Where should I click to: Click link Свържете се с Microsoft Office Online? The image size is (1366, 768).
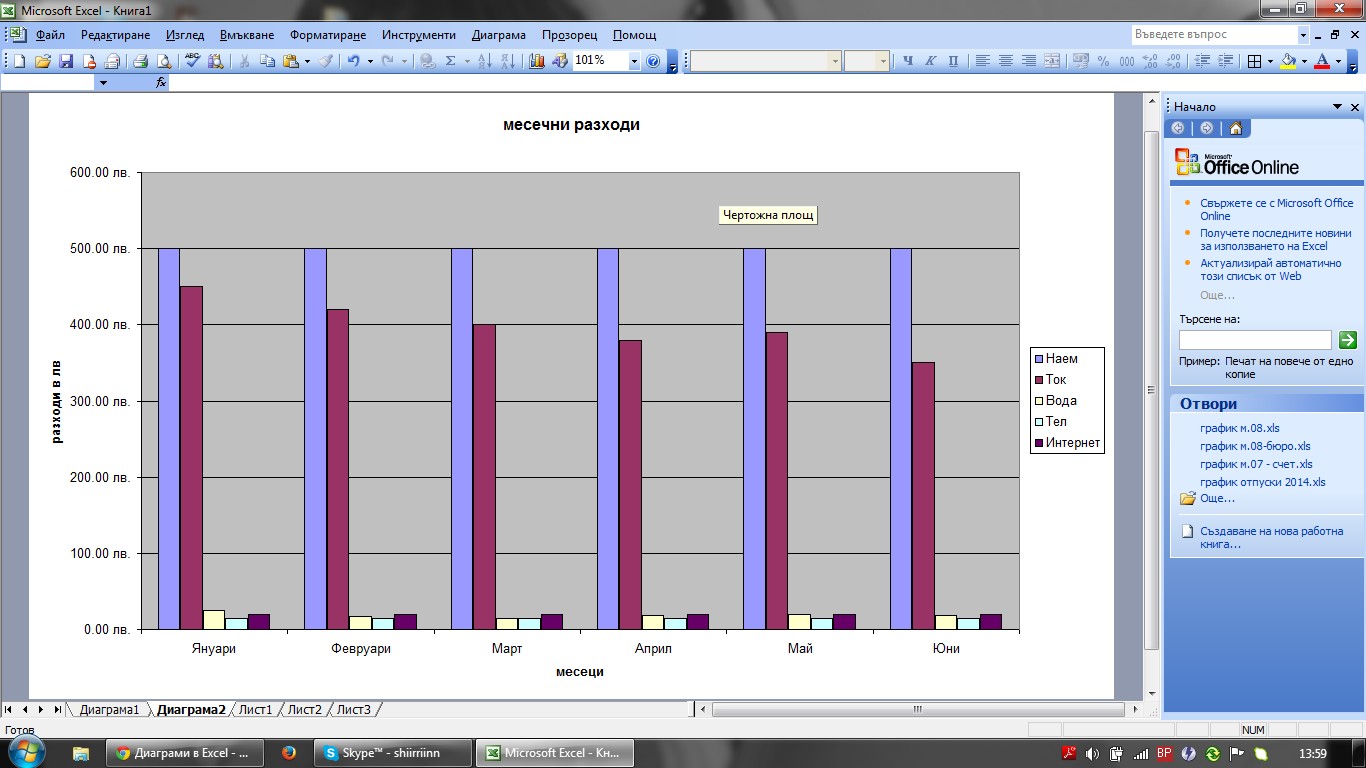1276,209
